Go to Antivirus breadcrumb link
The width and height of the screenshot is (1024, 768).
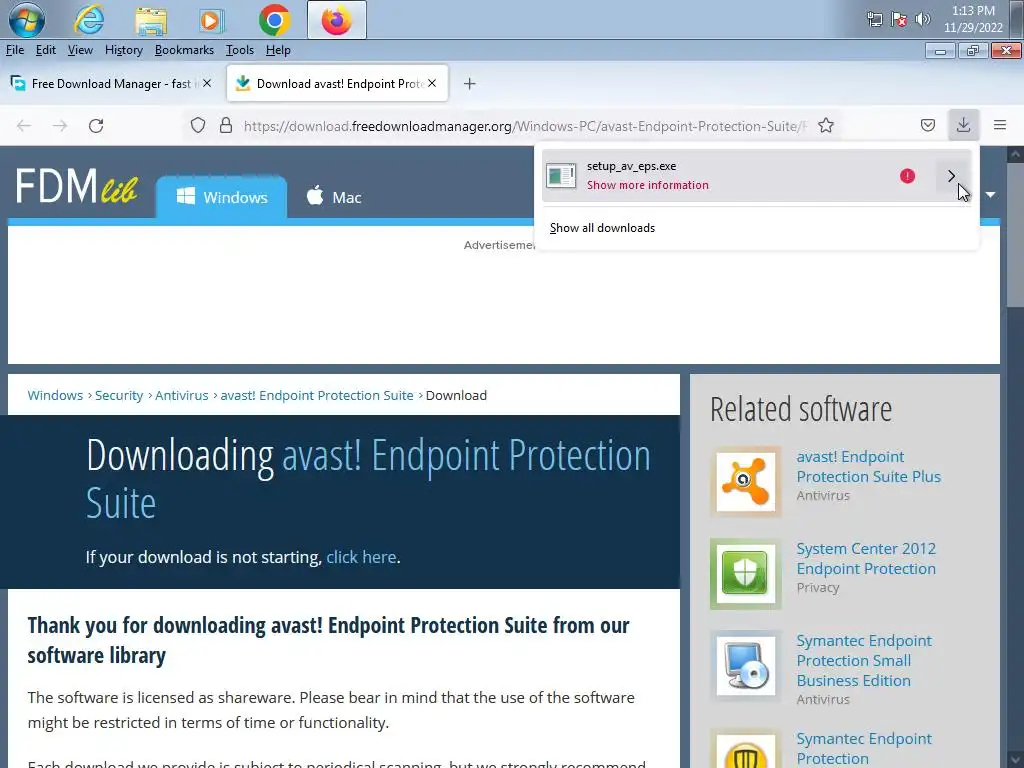tap(182, 396)
